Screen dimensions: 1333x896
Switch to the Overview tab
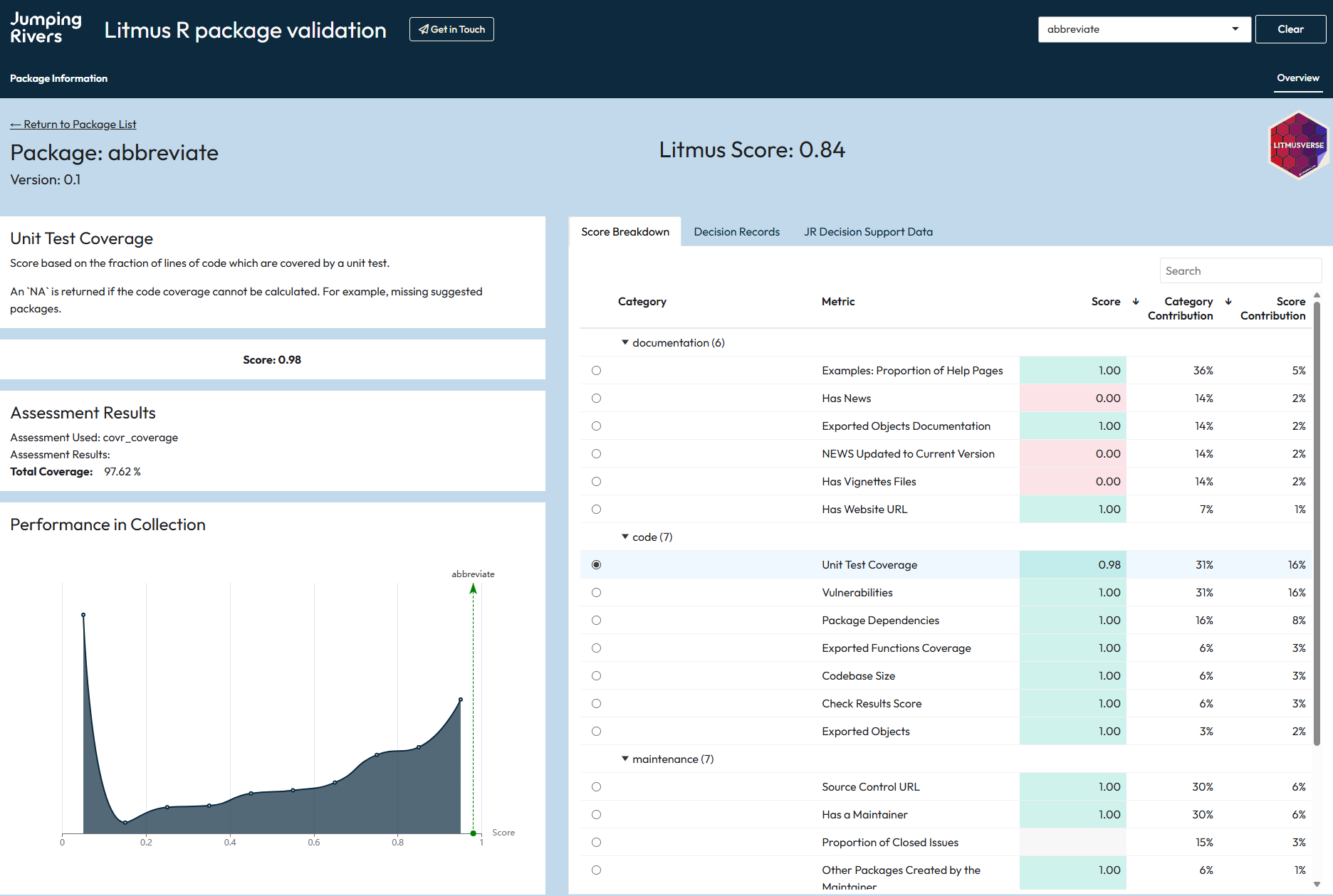(1297, 78)
